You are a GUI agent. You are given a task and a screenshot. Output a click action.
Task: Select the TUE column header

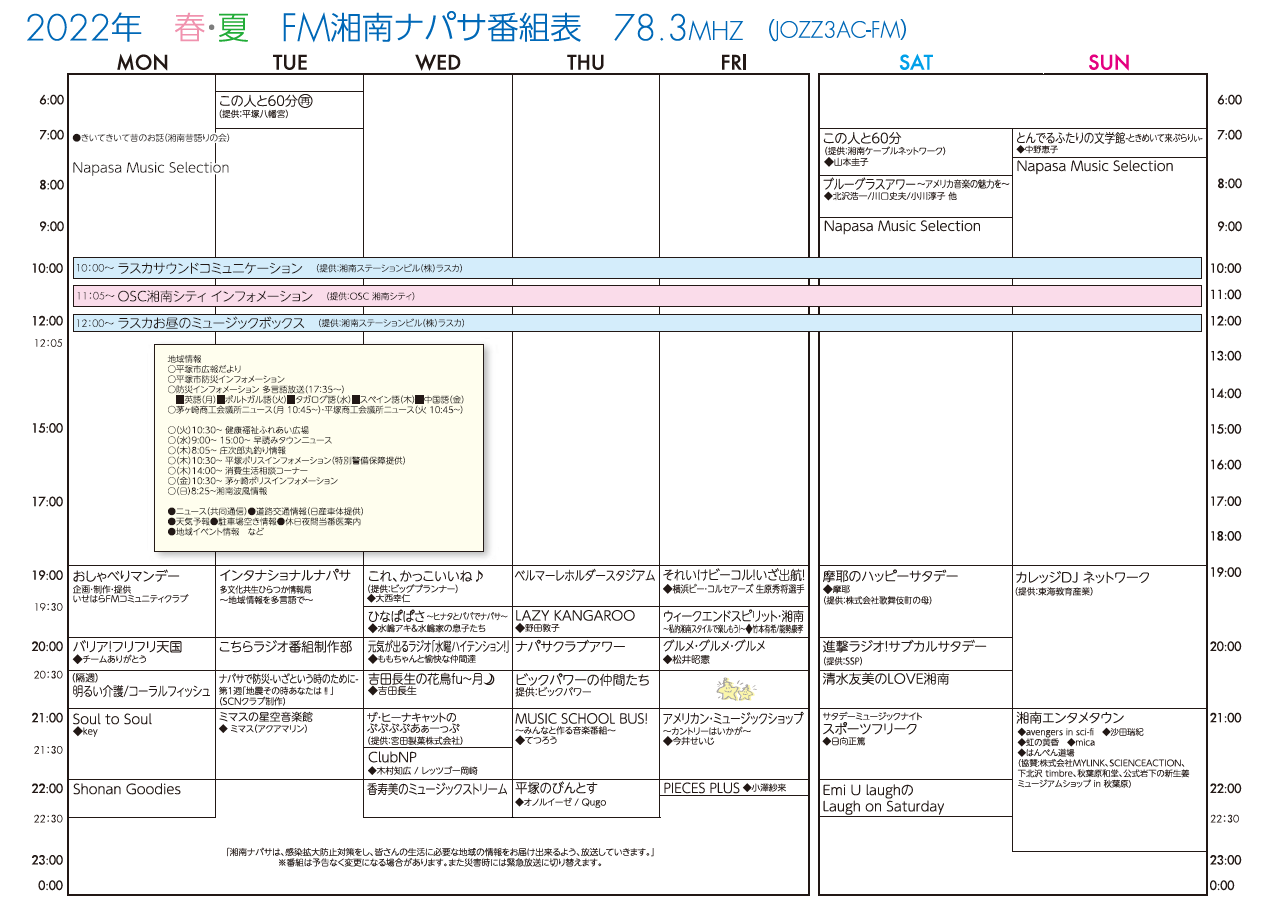pyautogui.click(x=290, y=62)
